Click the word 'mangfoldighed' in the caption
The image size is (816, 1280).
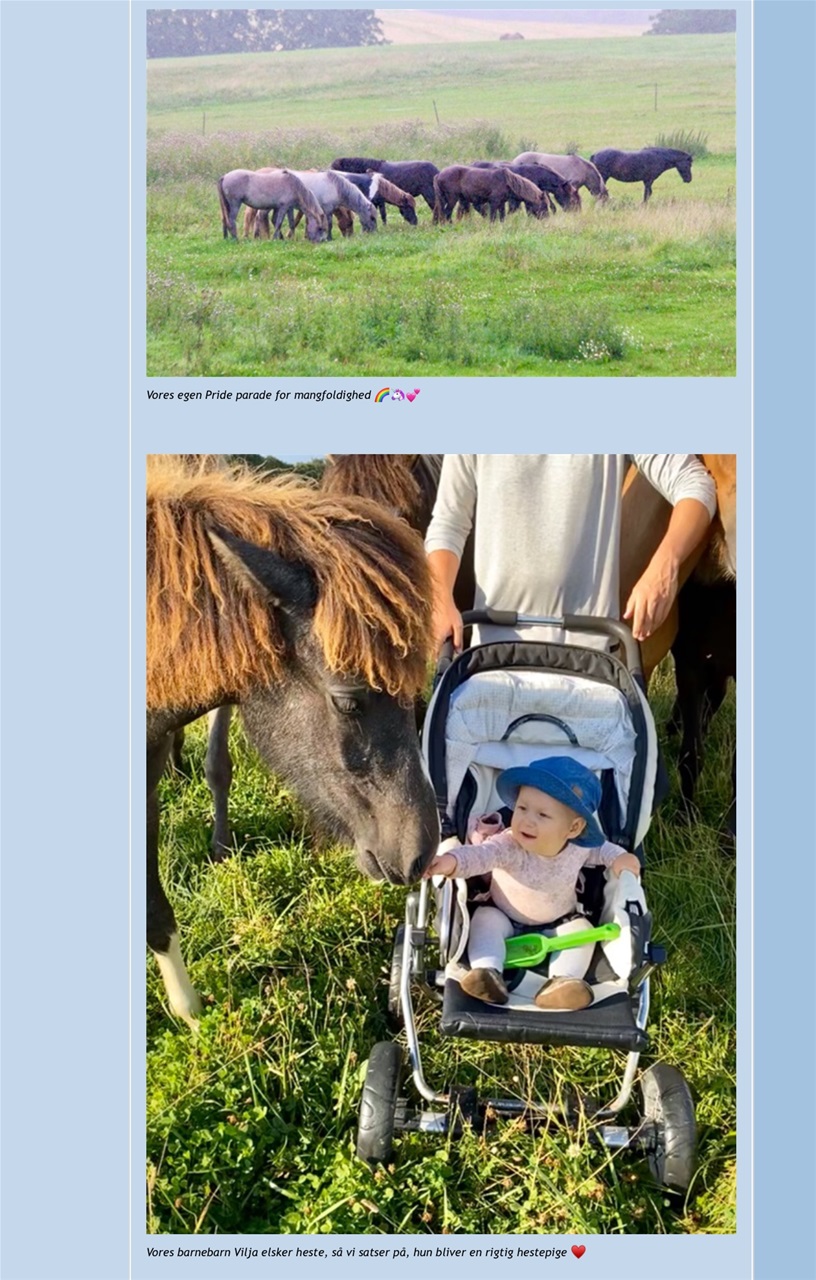332,395
